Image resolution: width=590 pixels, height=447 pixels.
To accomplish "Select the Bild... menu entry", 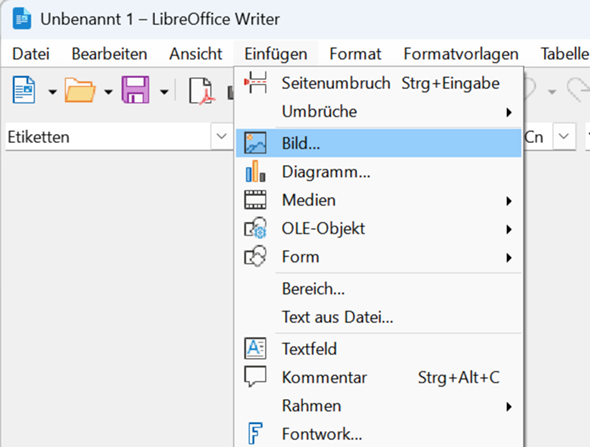I will click(x=379, y=143).
